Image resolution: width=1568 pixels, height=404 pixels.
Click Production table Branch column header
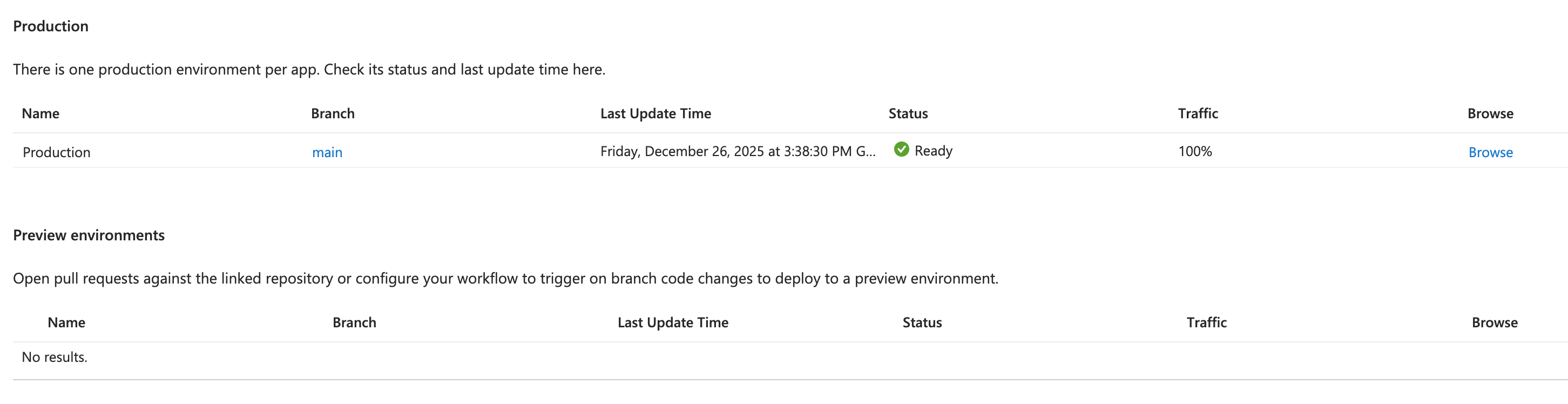(x=333, y=114)
